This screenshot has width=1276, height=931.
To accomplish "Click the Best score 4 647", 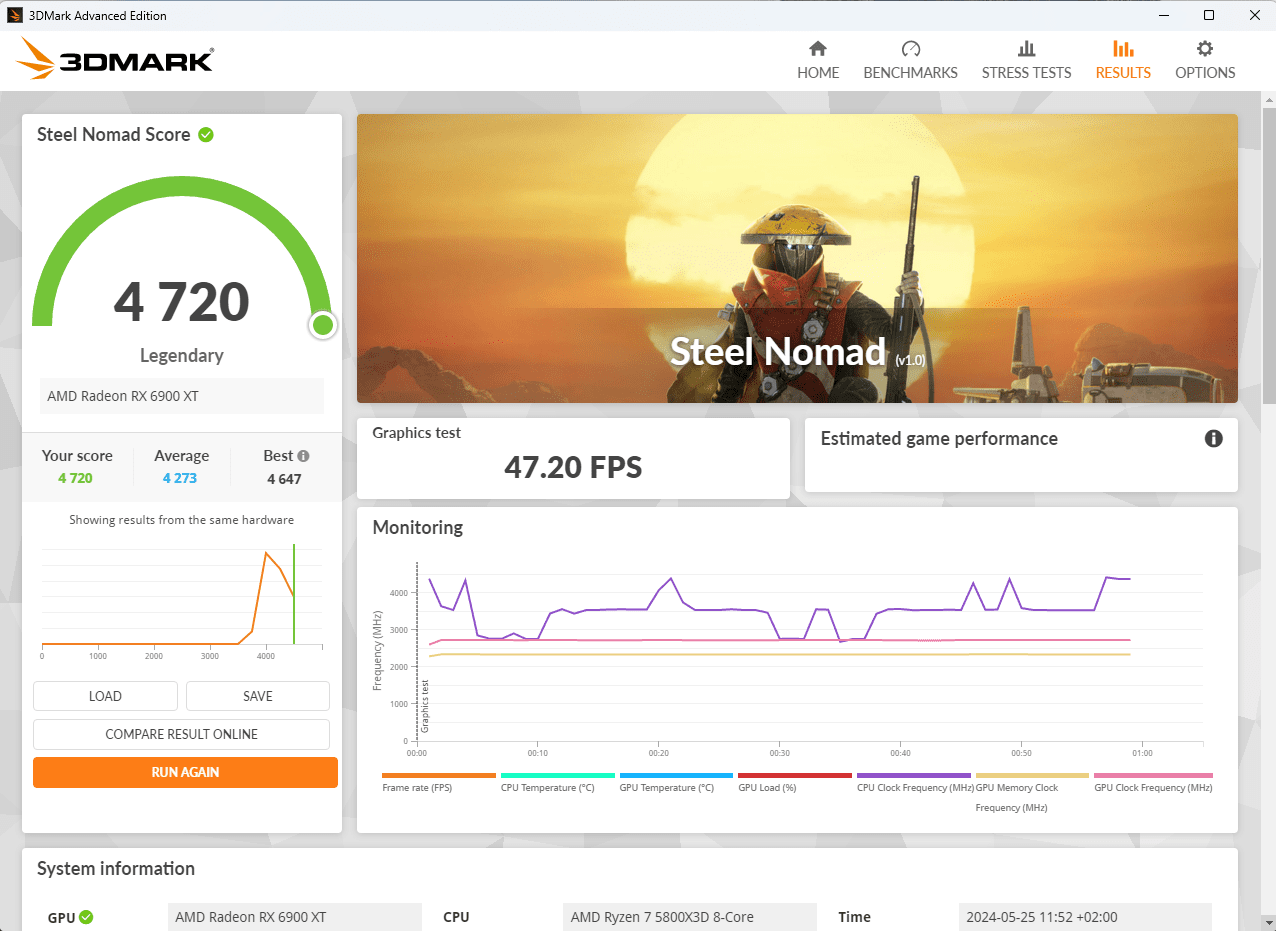I will tap(284, 479).
